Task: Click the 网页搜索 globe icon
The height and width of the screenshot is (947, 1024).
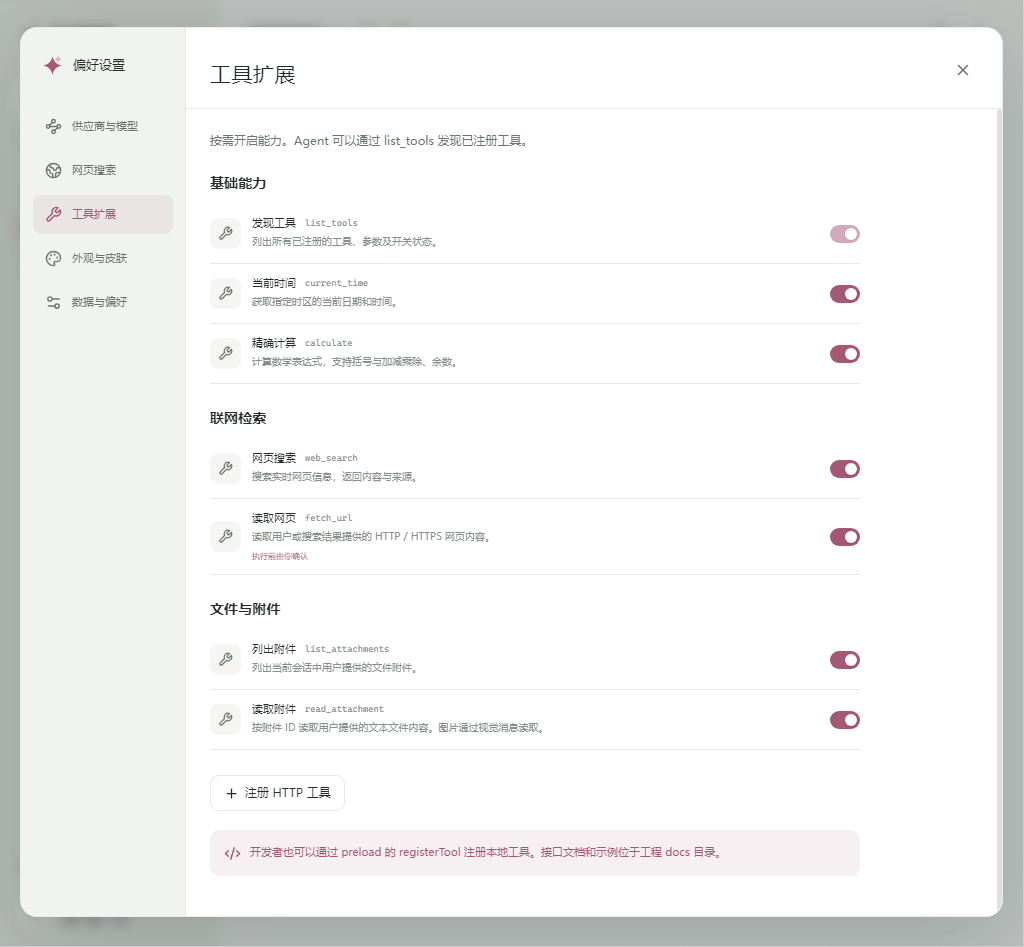Action: click(x=54, y=170)
